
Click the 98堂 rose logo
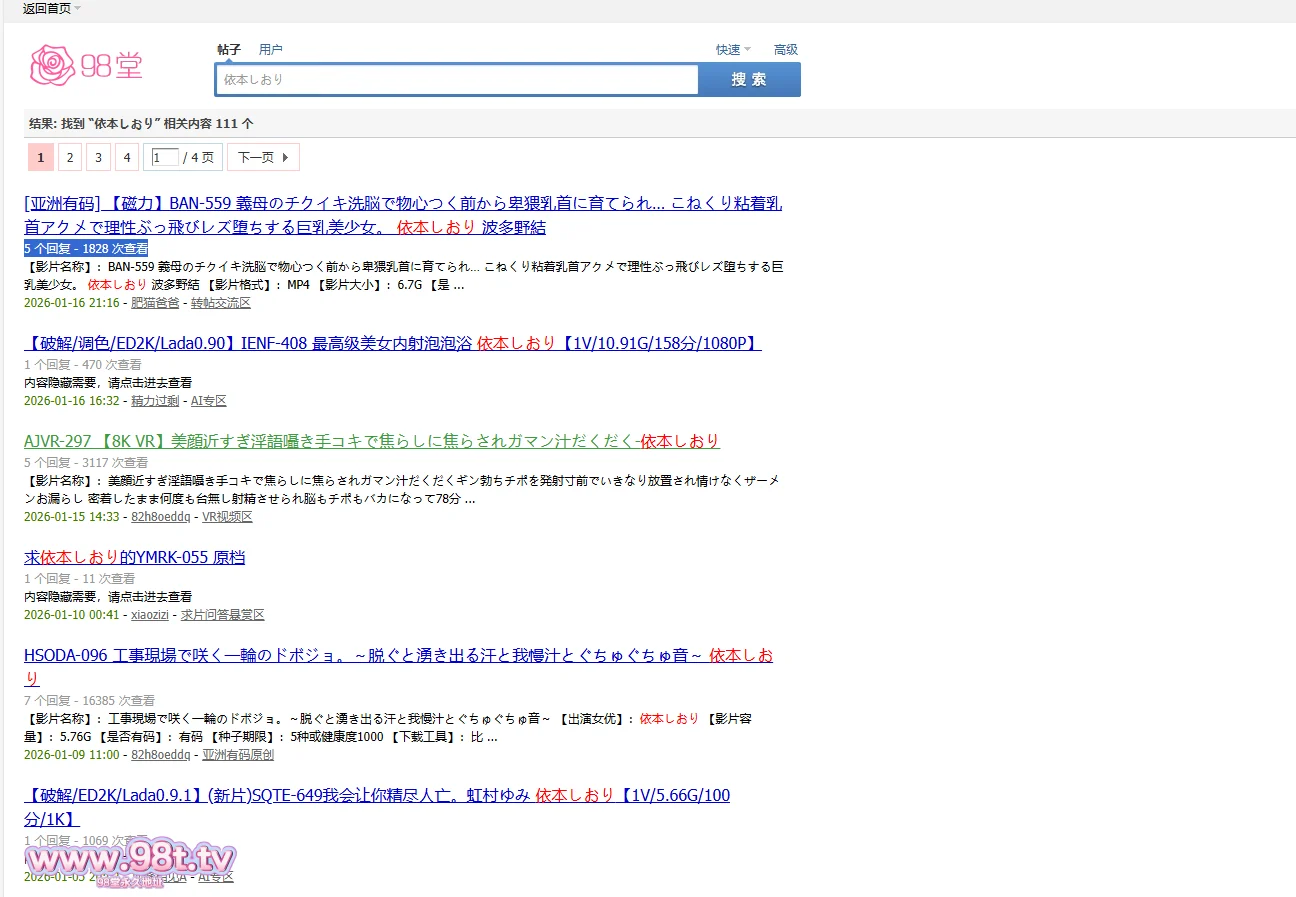(87, 65)
